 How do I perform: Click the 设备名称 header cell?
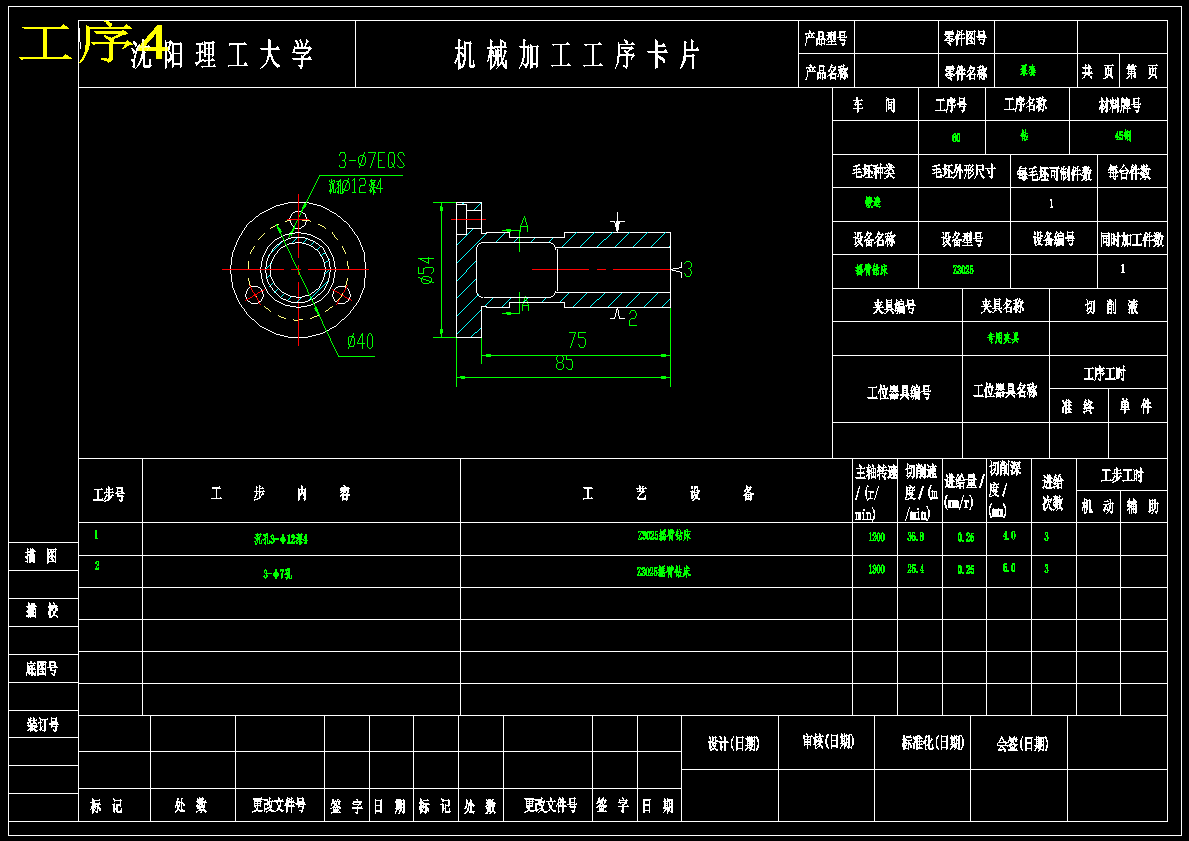[874, 240]
